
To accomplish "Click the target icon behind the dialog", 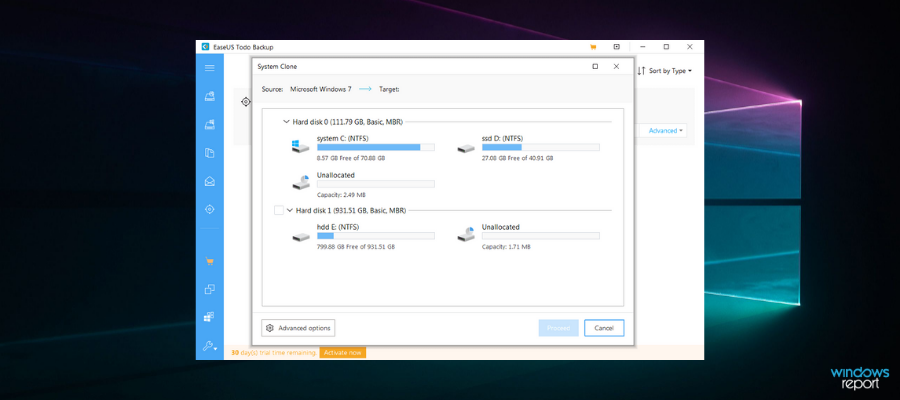I will 246,102.
